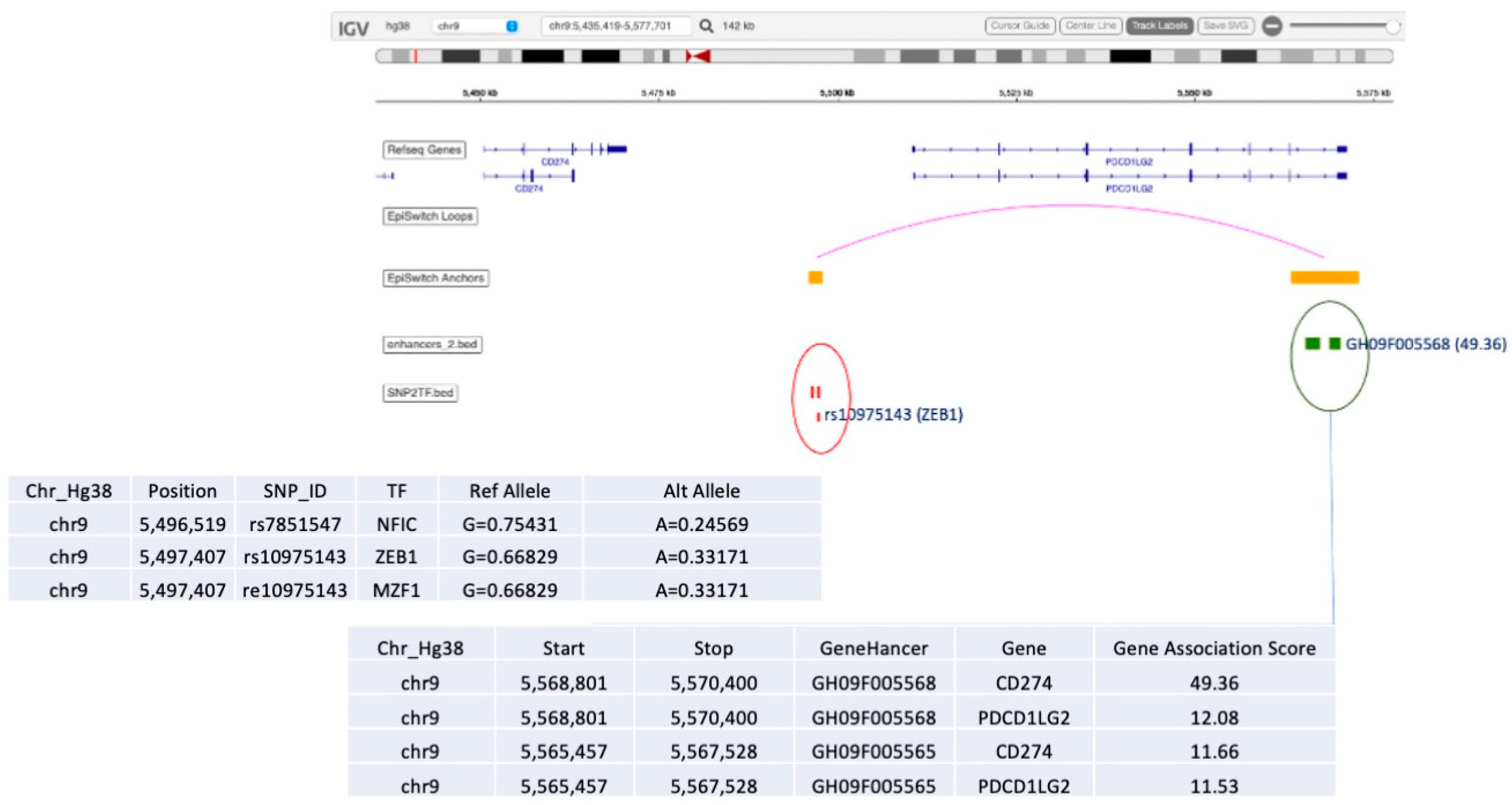Click the enhancers_2.bed track label
Screen dimensions: 1512x805
[432, 344]
